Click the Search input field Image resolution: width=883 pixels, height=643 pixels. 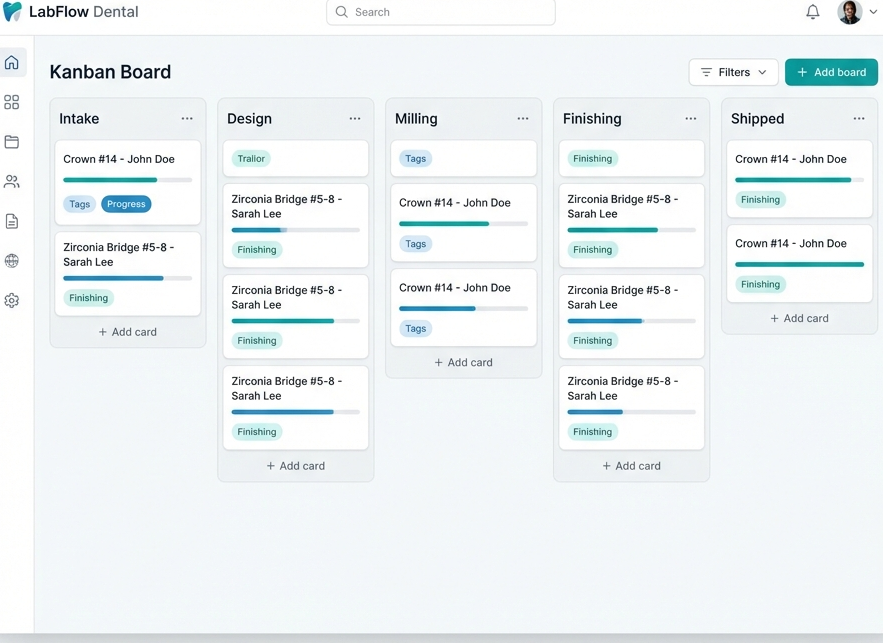pos(440,12)
